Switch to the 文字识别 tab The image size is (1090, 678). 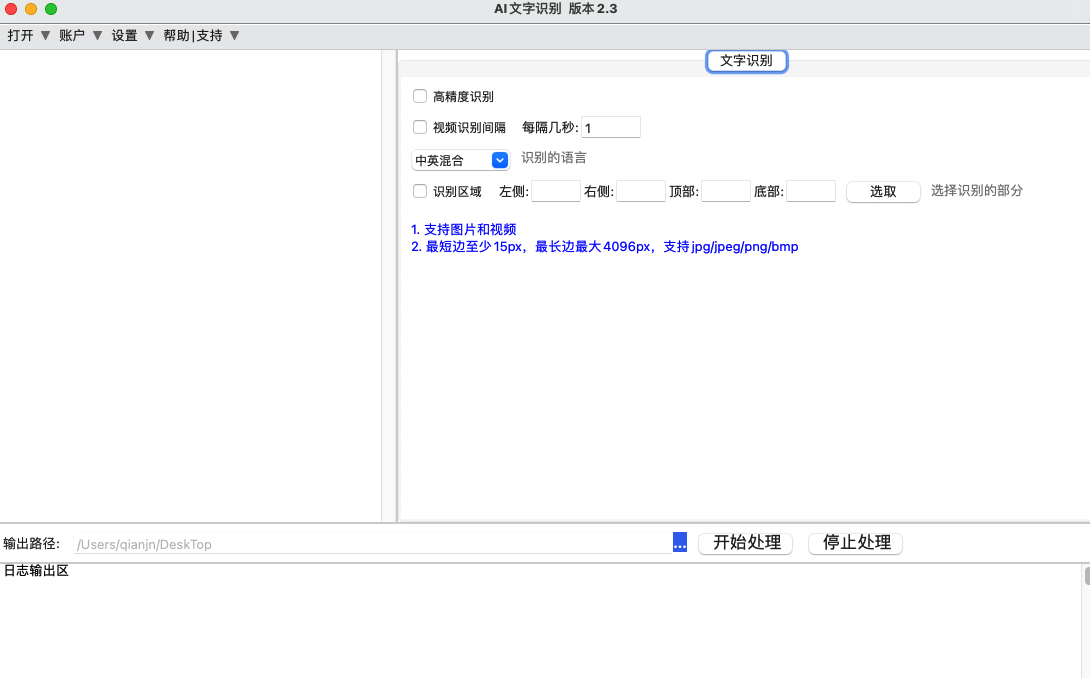[x=746, y=60]
